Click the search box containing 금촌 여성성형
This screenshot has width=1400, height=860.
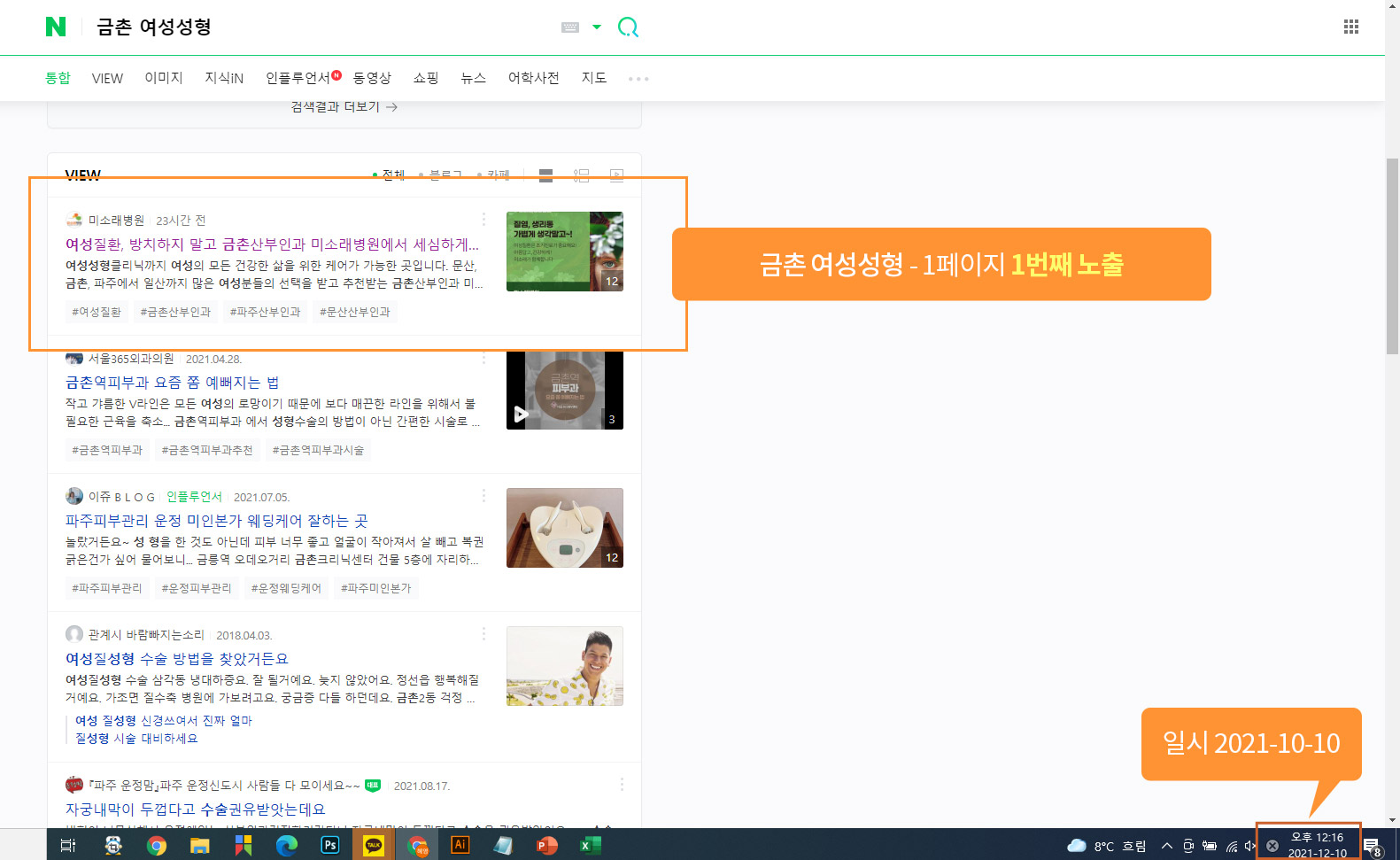(x=319, y=27)
